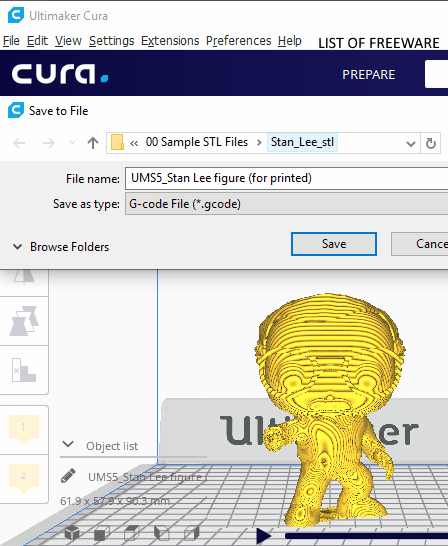Screen dimensions: 448x546
Task: Open the Edit menu
Action: pos(37,41)
